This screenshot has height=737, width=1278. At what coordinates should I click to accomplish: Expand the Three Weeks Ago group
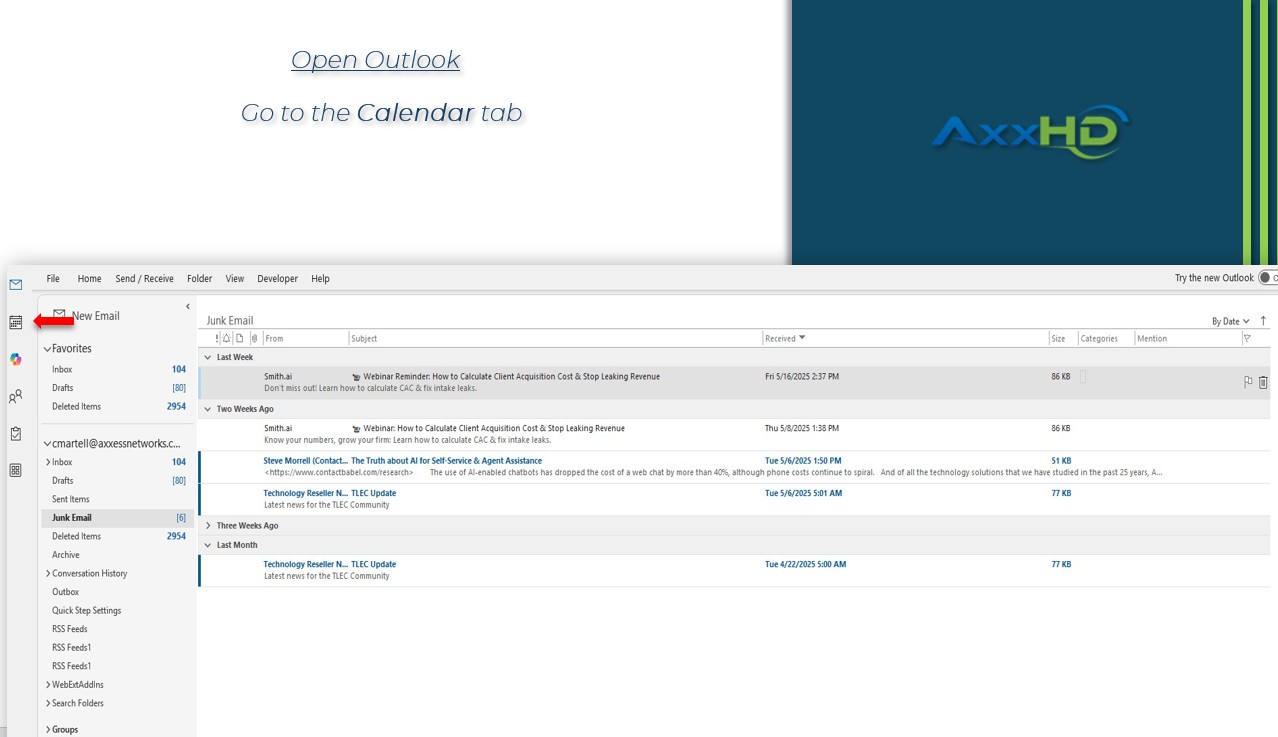[208, 526]
